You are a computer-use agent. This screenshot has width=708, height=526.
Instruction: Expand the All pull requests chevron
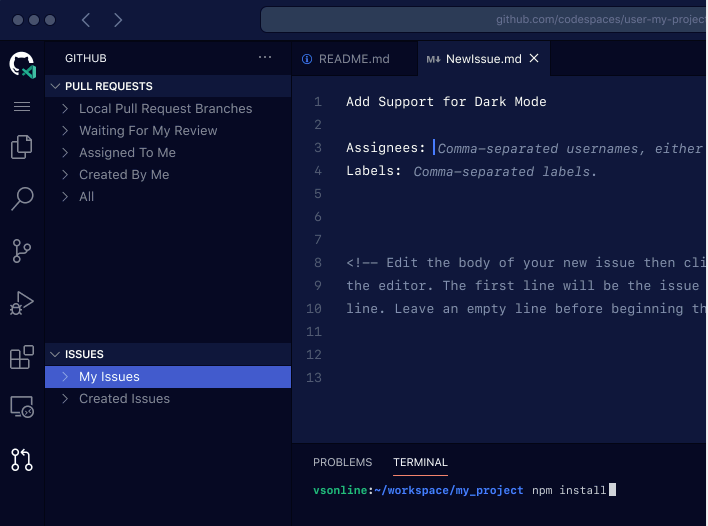tap(65, 196)
